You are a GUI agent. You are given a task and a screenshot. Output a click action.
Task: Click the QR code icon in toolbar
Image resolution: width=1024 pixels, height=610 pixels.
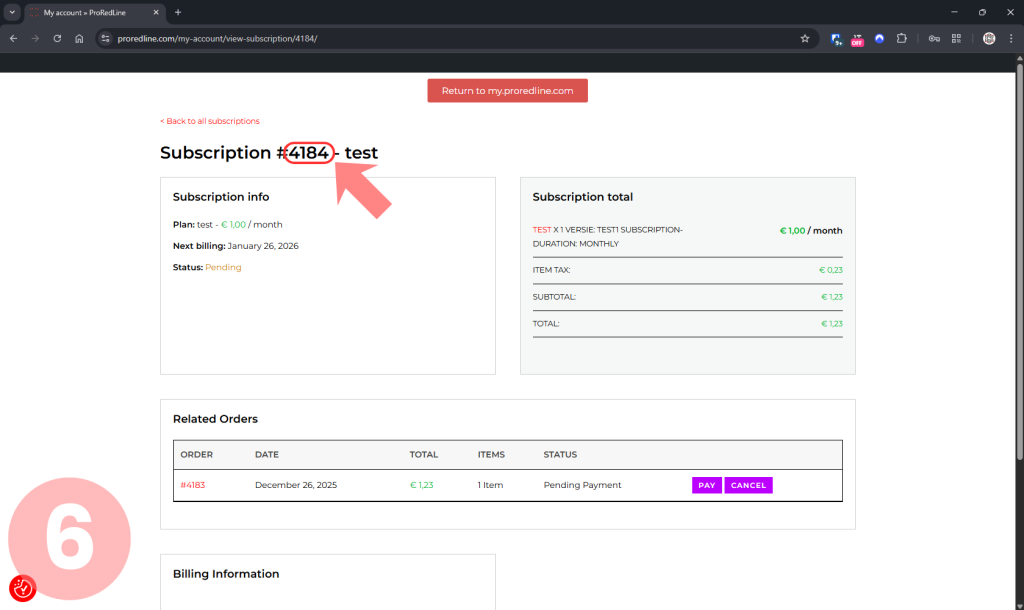(x=956, y=39)
